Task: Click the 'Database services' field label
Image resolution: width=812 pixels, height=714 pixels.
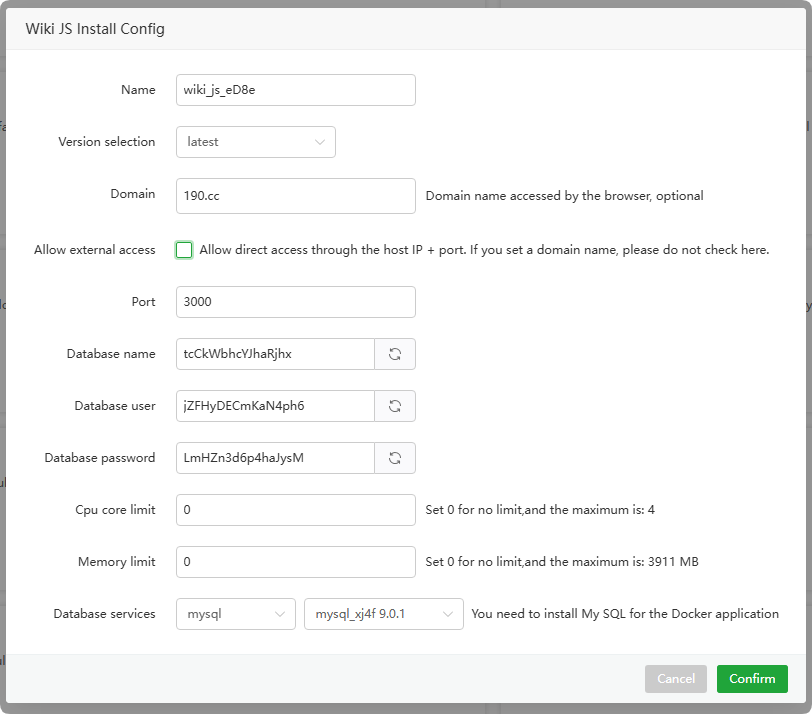Action: (x=104, y=614)
